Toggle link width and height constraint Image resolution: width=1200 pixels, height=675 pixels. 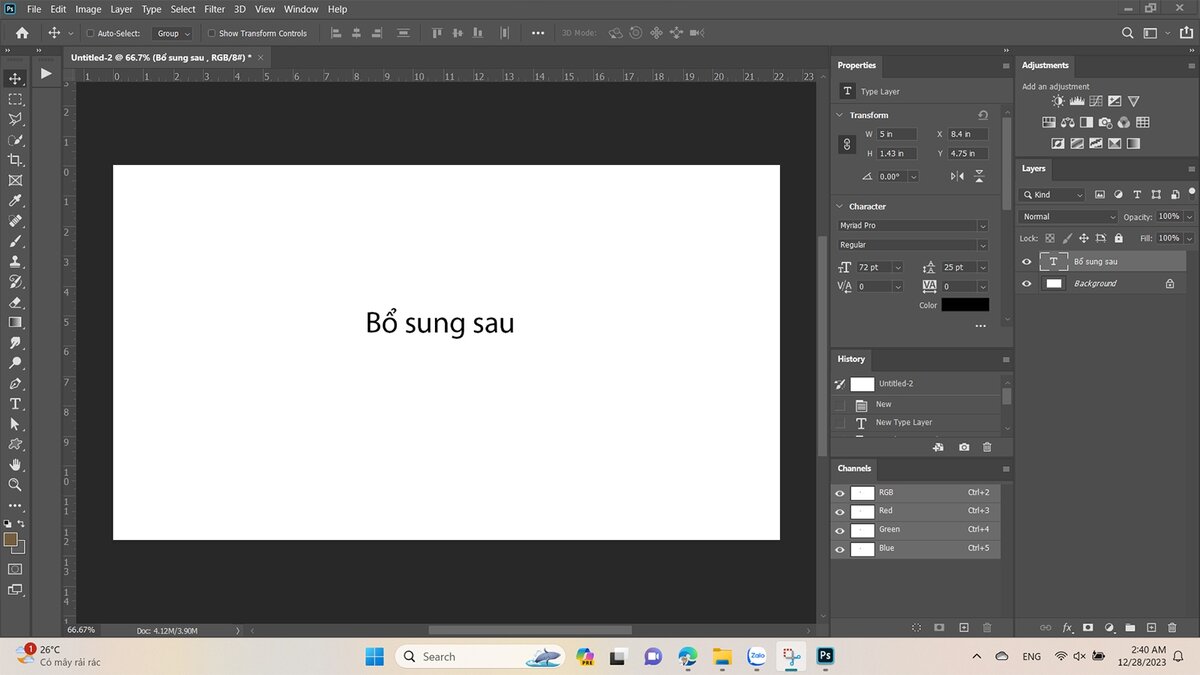coord(847,144)
